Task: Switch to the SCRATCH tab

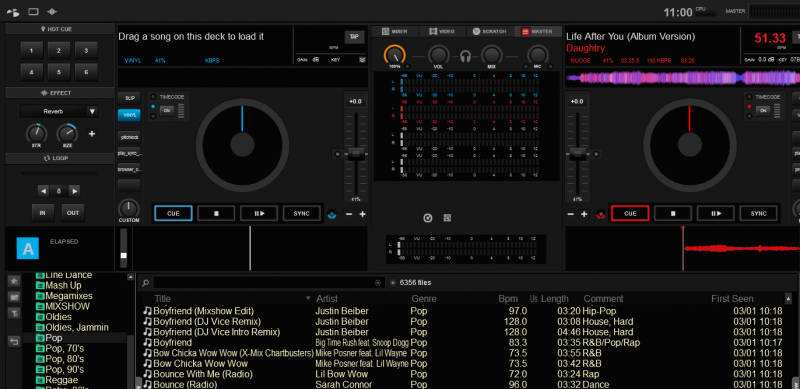Action: (x=490, y=32)
